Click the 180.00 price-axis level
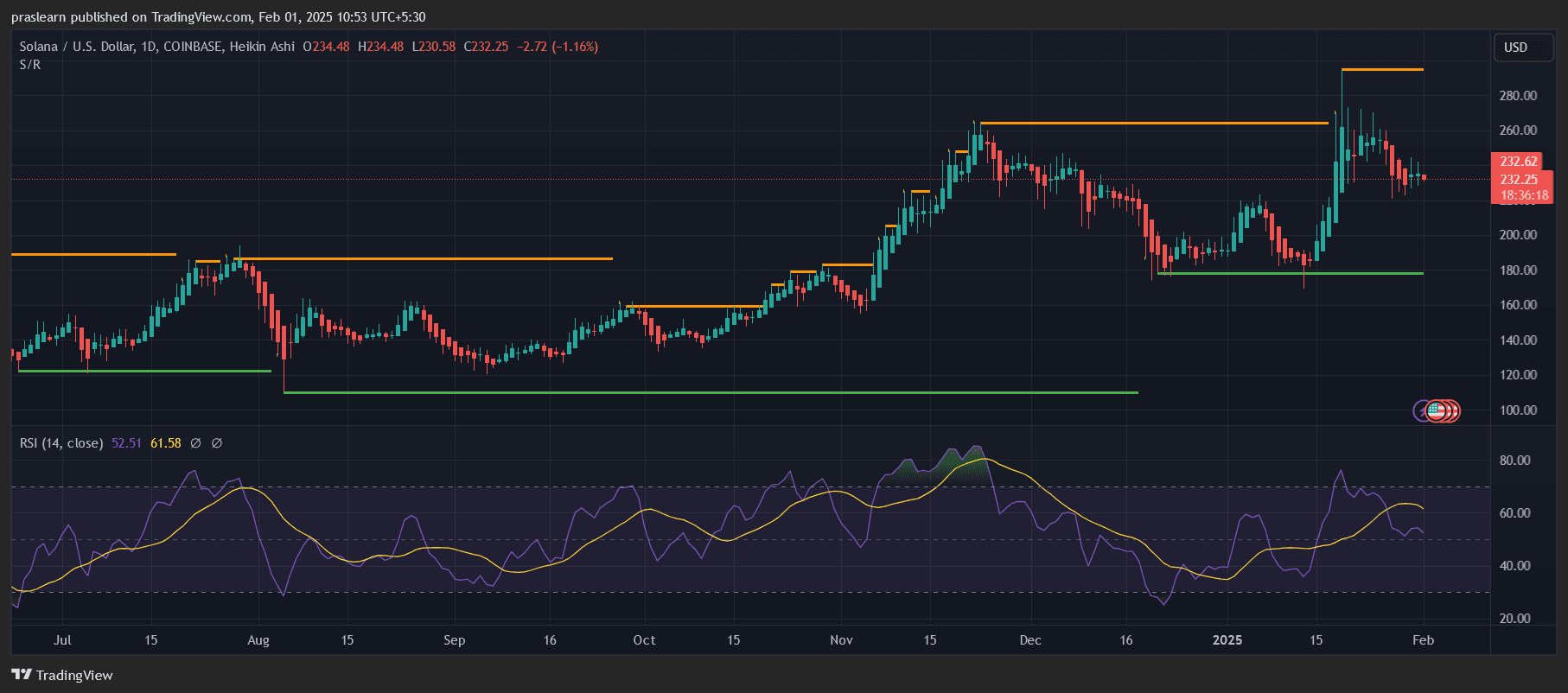Screen dimensions: 1568x693 1518,270
